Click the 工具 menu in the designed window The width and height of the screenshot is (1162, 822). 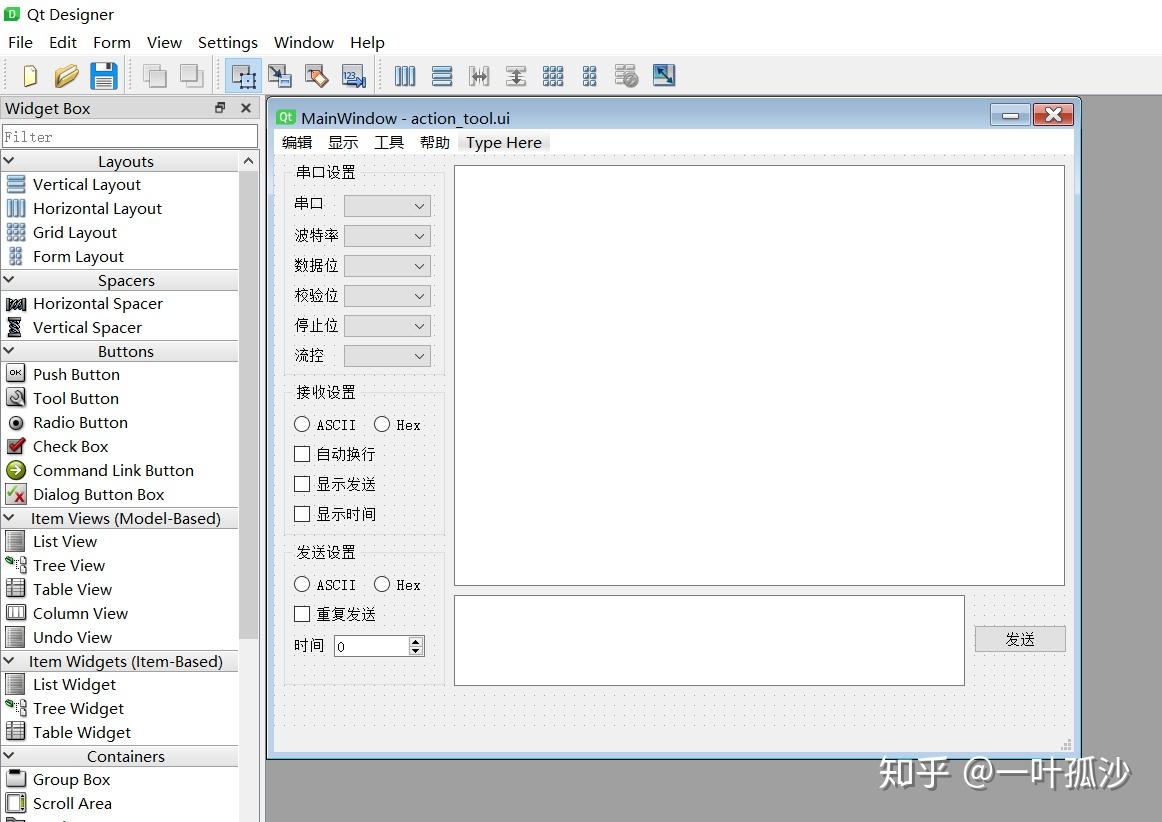tap(389, 142)
